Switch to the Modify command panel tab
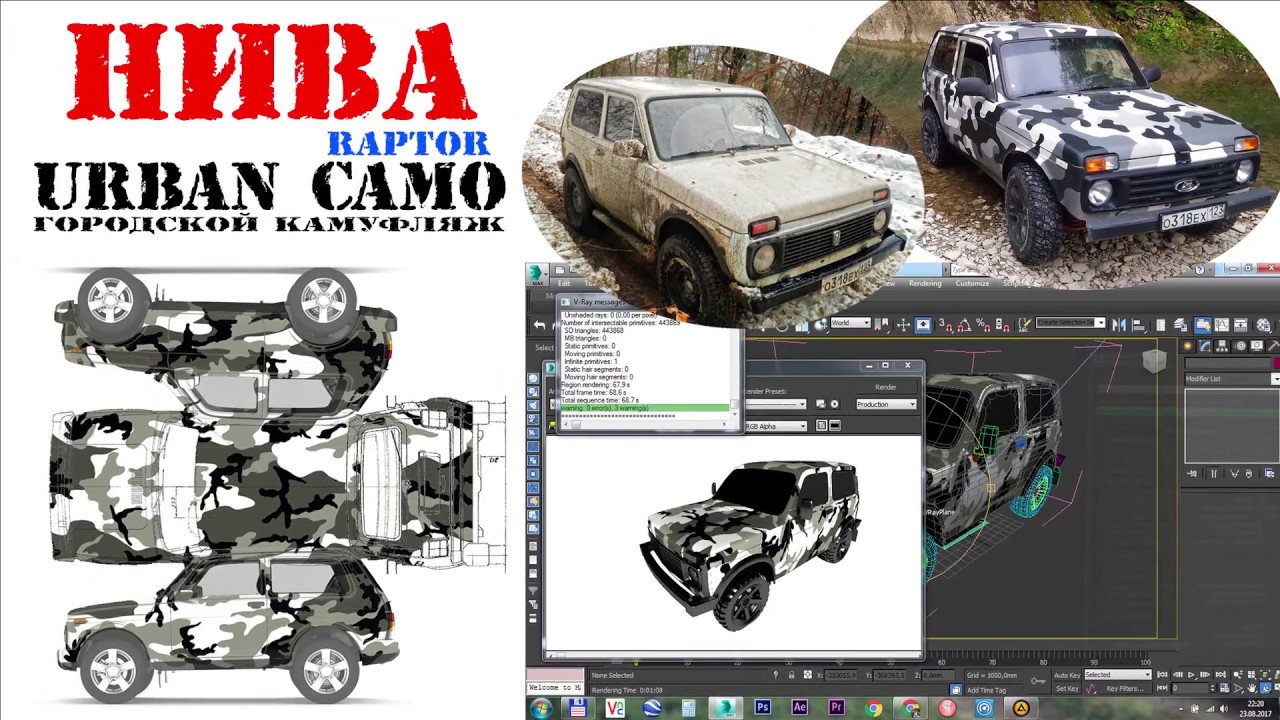This screenshot has height=720, width=1280. tap(1203, 346)
